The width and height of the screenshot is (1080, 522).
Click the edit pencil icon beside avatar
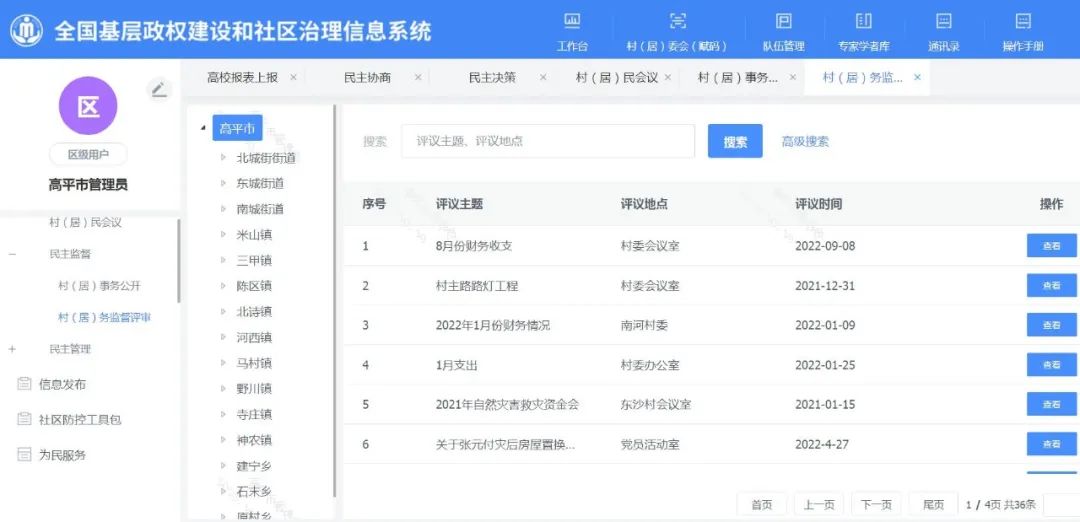click(159, 89)
